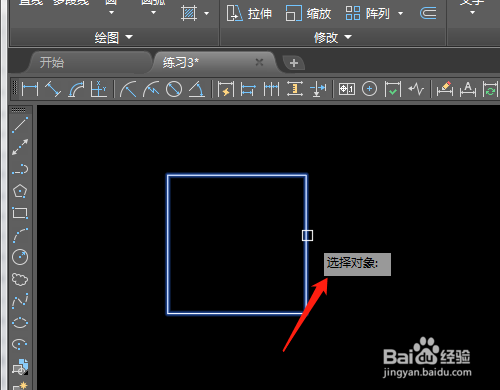Pick the Ordinate dimension tool
The image size is (500, 390).
pos(99,89)
